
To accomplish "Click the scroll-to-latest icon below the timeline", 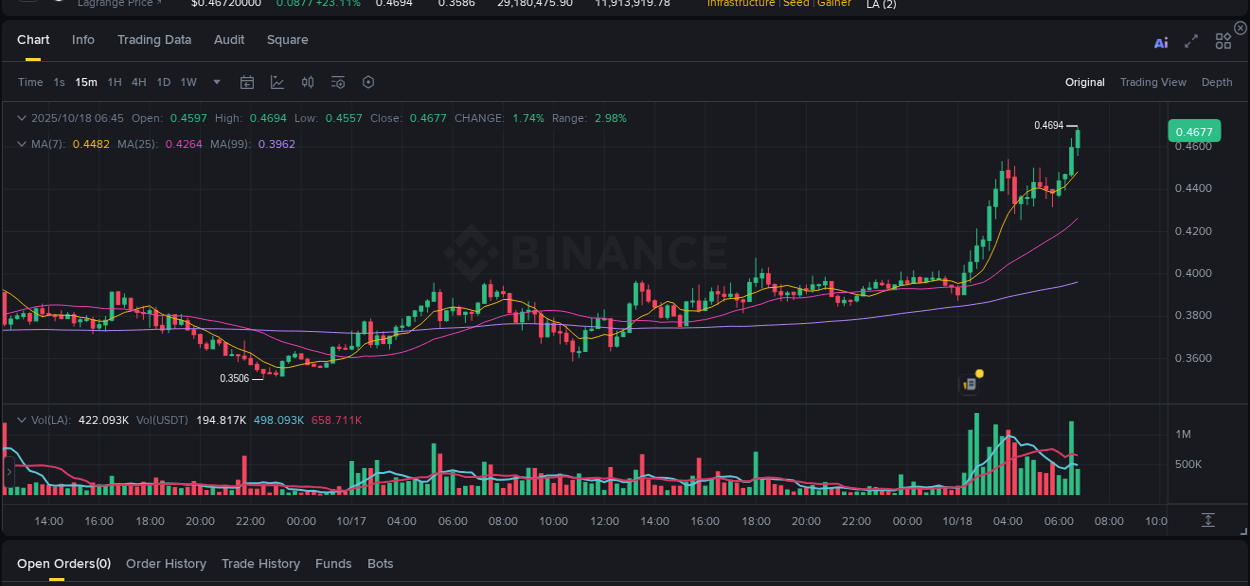I will [1207, 520].
